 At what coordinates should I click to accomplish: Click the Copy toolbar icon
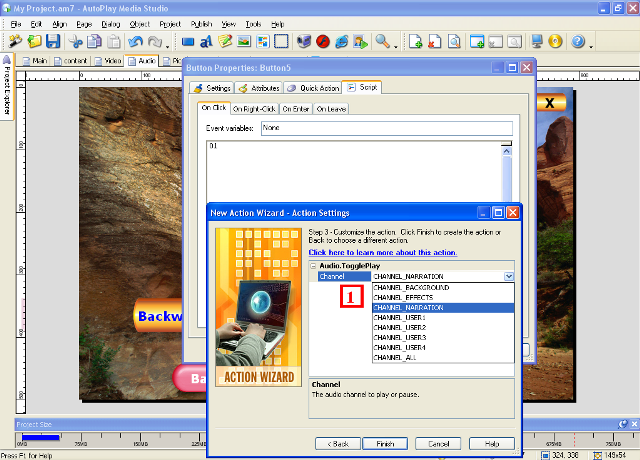click(x=93, y=42)
